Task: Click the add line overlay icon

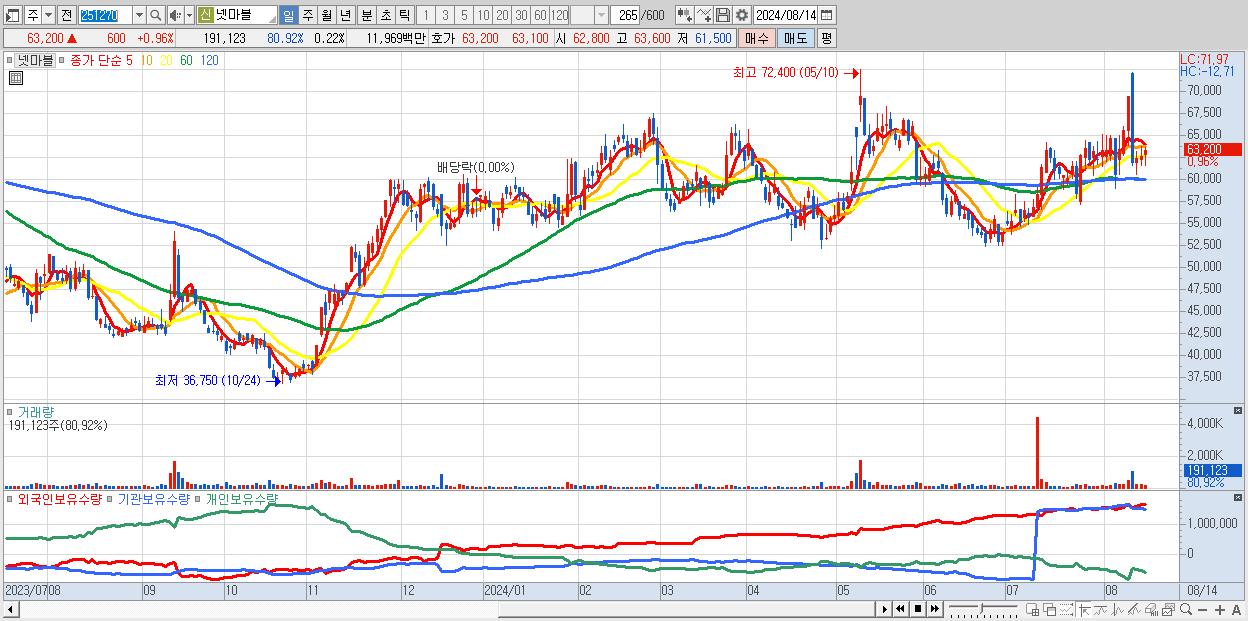Action: (x=705, y=15)
